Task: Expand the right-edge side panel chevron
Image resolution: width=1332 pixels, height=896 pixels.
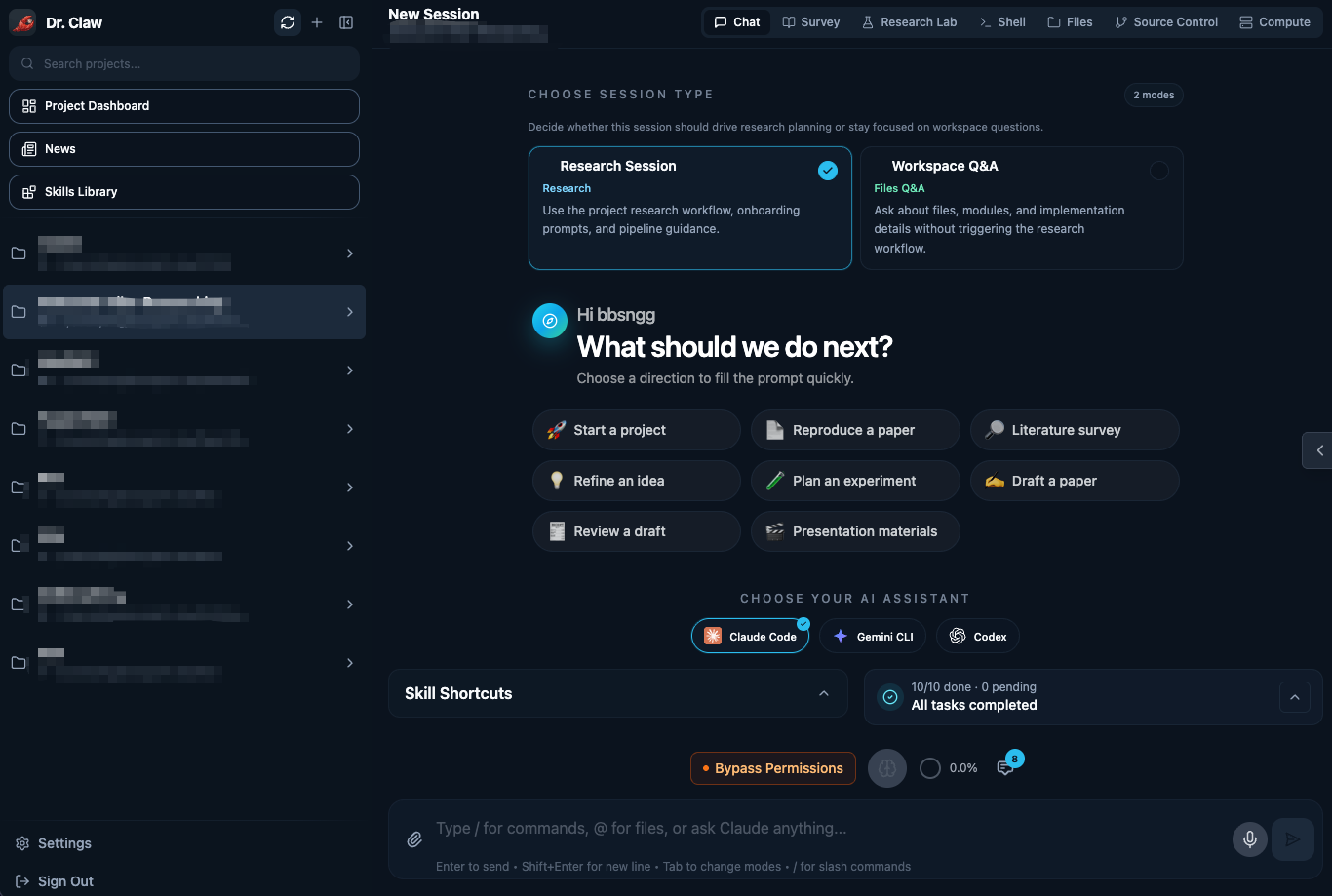Action: click(1318, 449)
